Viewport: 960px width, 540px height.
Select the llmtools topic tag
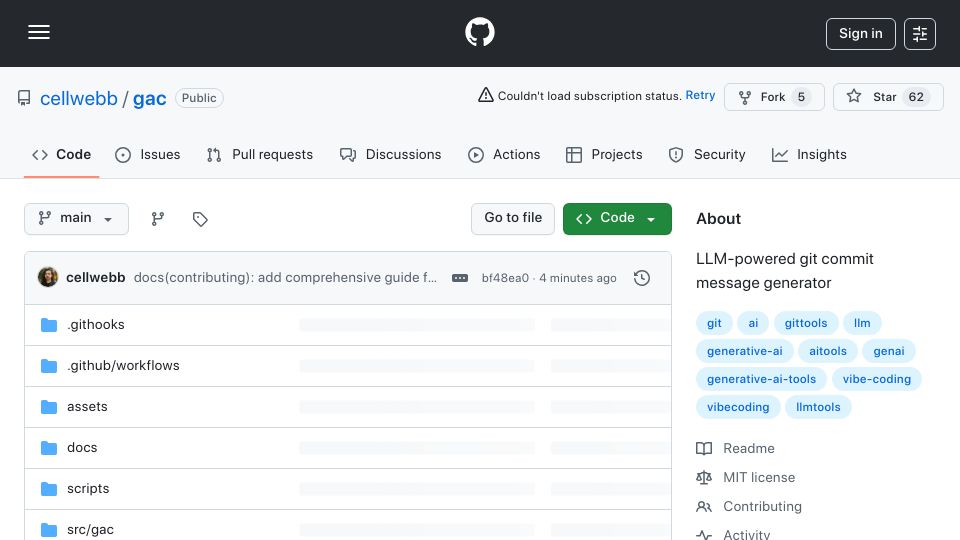pos(818,407)
